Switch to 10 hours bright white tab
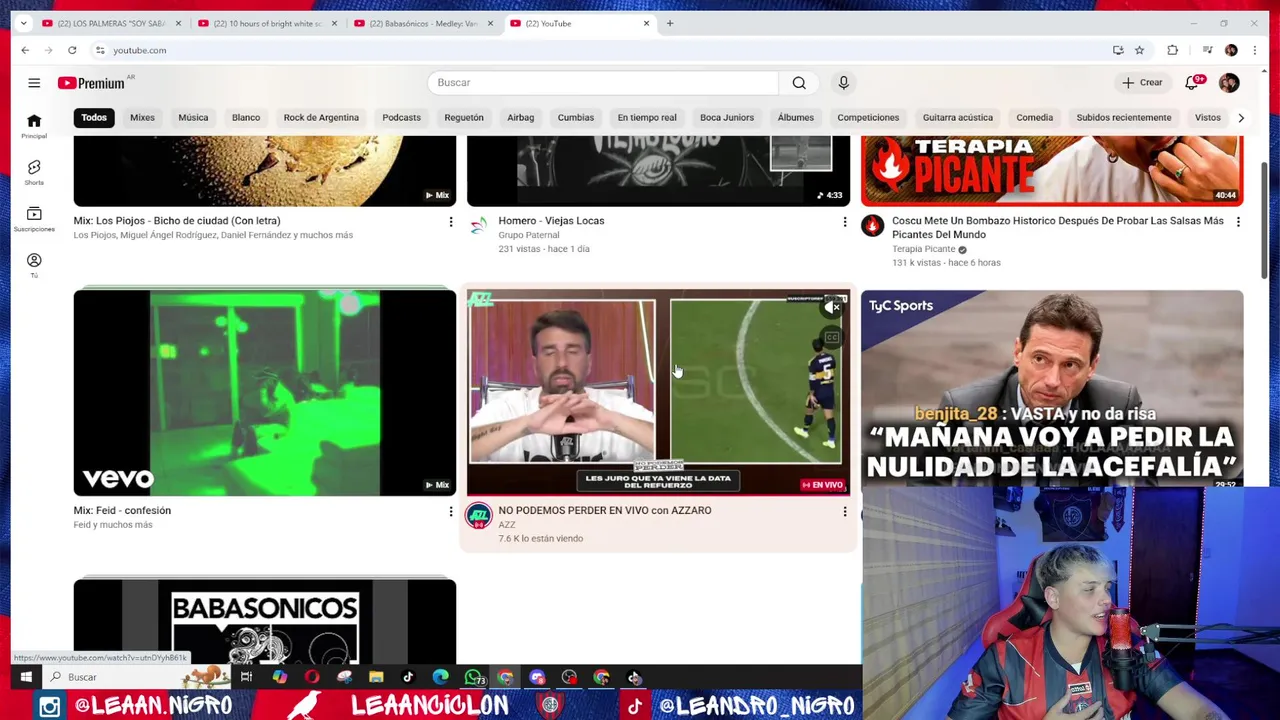 [268, 23]
